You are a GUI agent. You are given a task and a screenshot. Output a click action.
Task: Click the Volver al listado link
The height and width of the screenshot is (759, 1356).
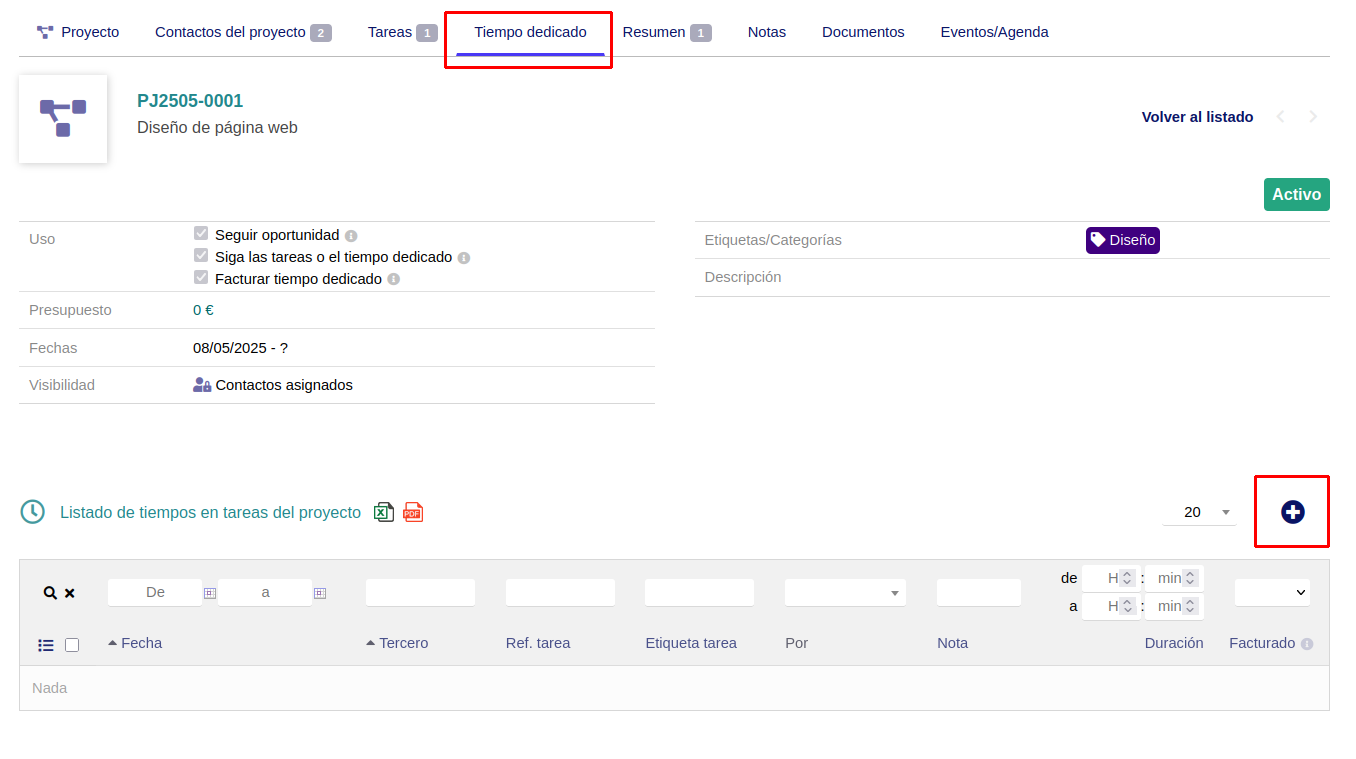click(x=1197, y=117)
